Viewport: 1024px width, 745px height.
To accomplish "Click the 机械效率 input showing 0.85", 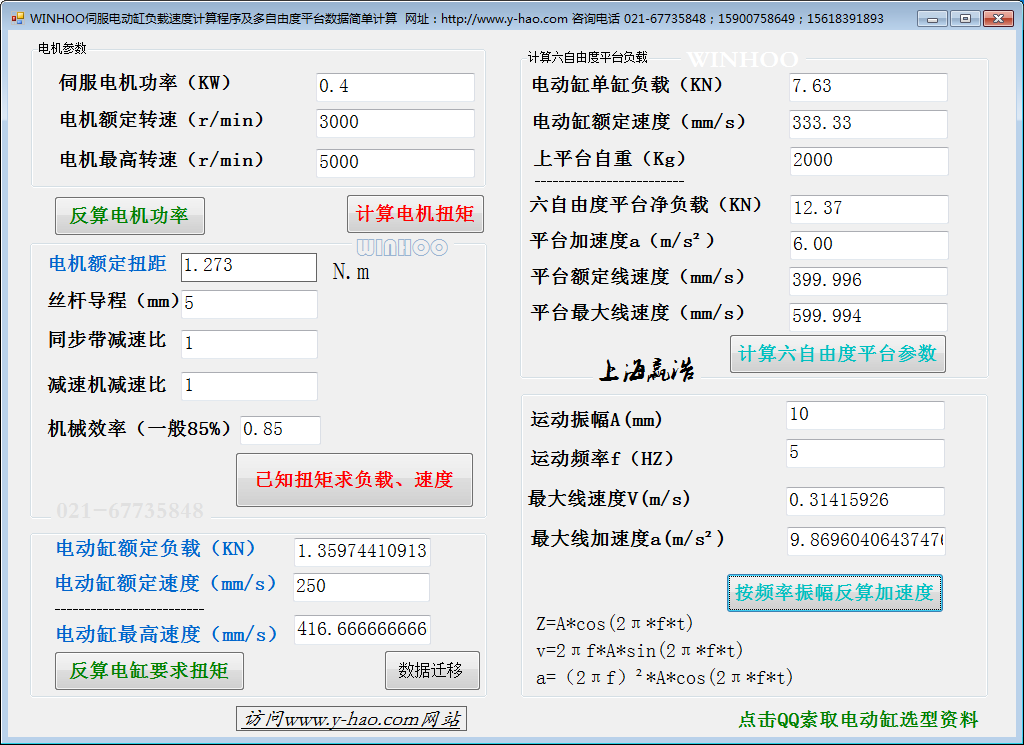I will 280,430.
